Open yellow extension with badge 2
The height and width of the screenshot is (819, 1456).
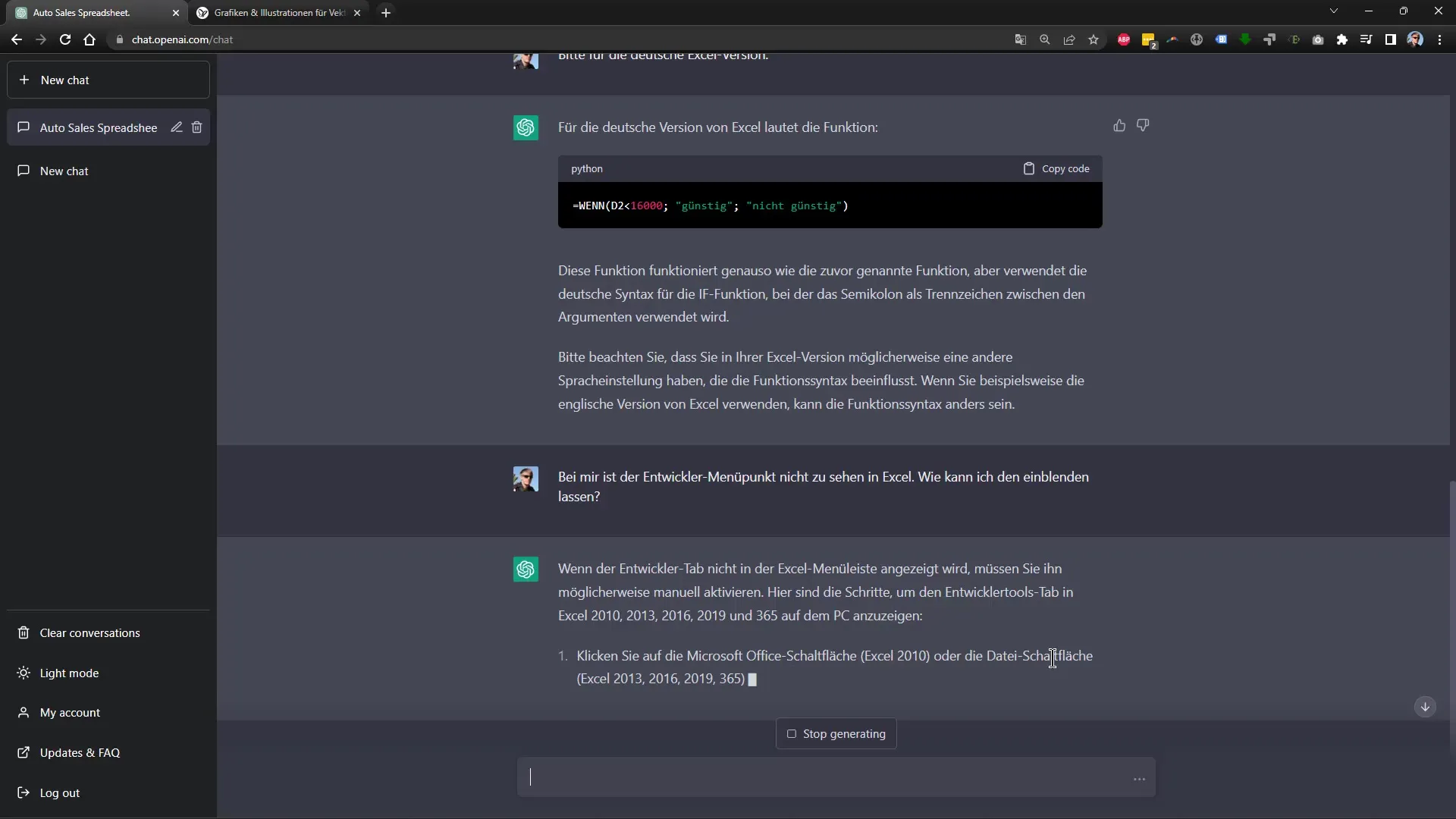[1148, 39]
